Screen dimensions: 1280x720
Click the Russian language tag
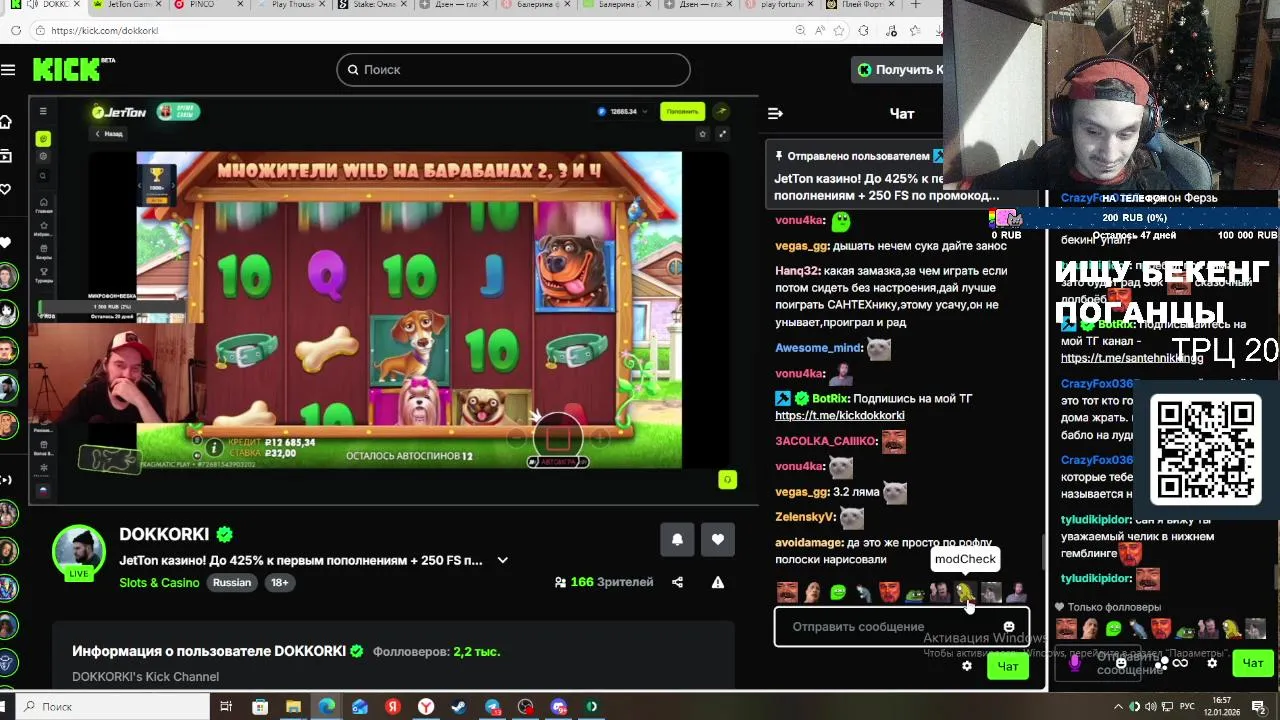pyautogui.click(x=231, y=582)
